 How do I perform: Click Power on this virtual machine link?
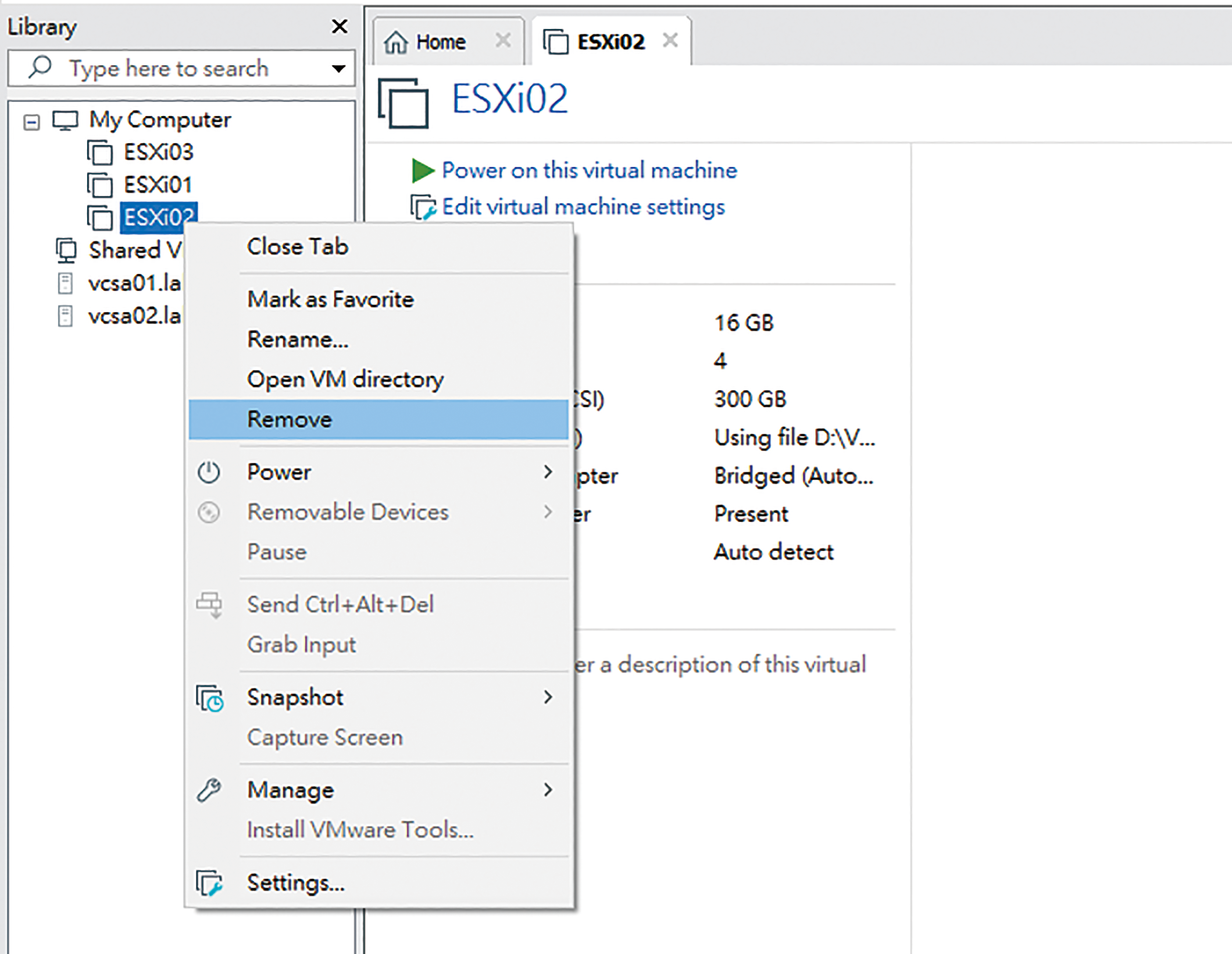(x=589, y=170)
